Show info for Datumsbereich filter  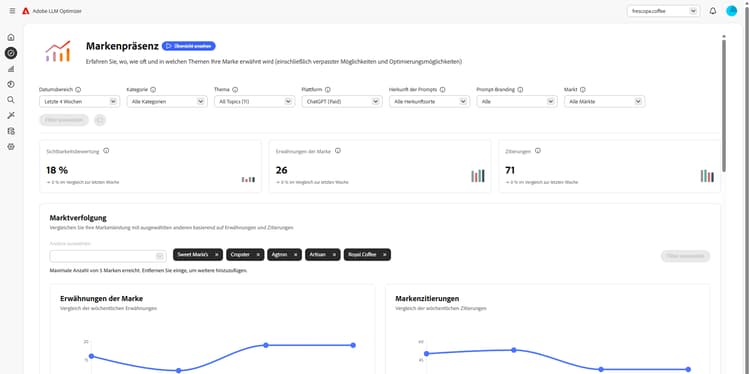[78, 89]
